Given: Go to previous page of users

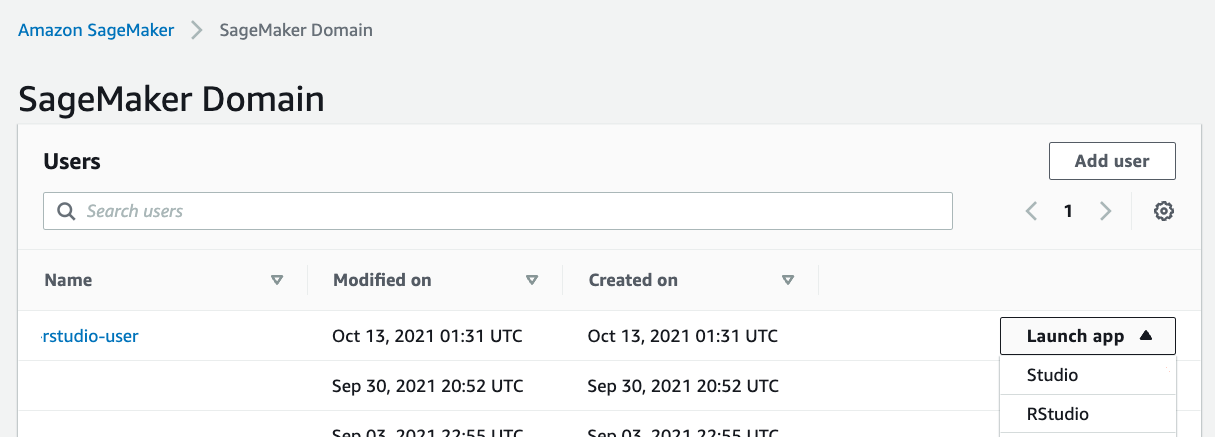Looking at the screenshot, I should pos(1032,211).
